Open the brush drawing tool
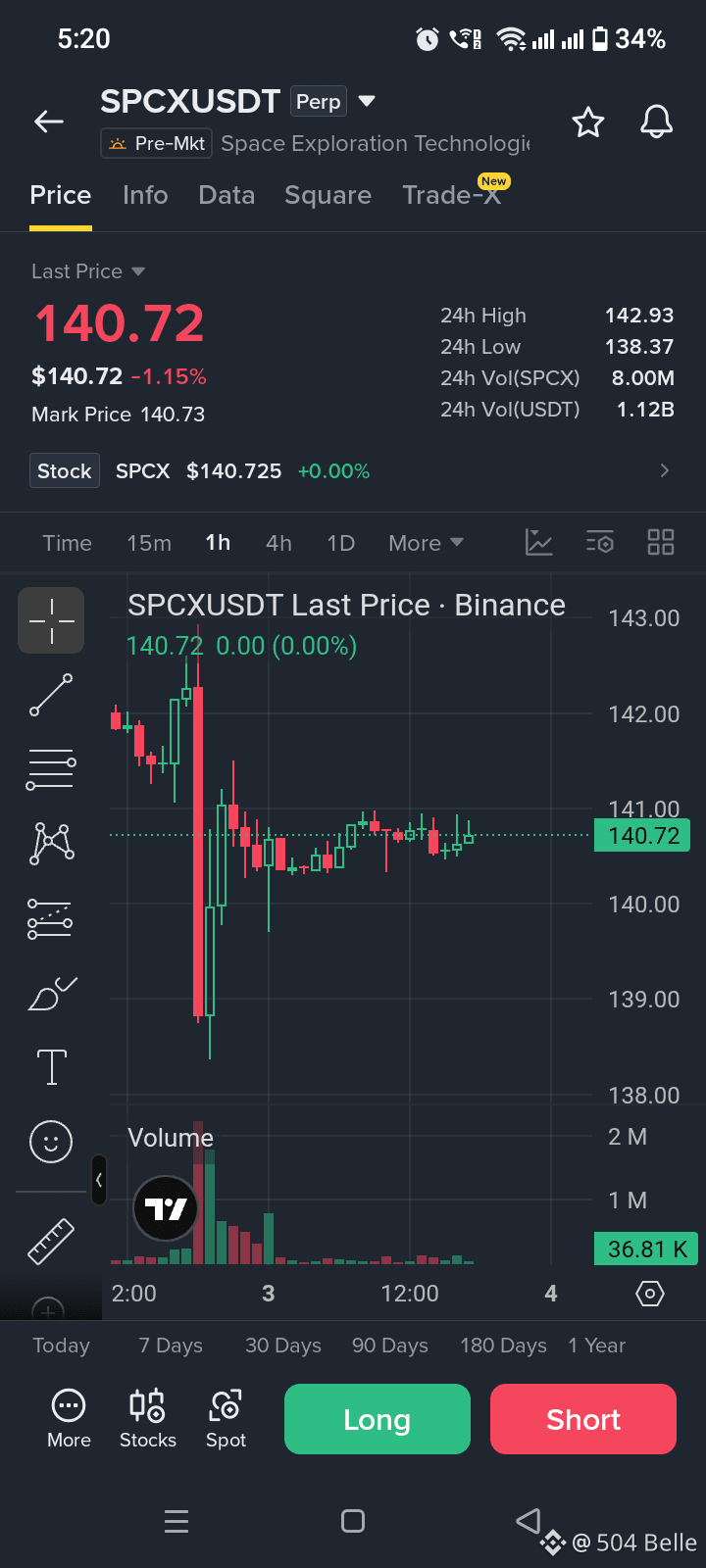The width and height of the screenshot is (706, 1568). (52, 994)
